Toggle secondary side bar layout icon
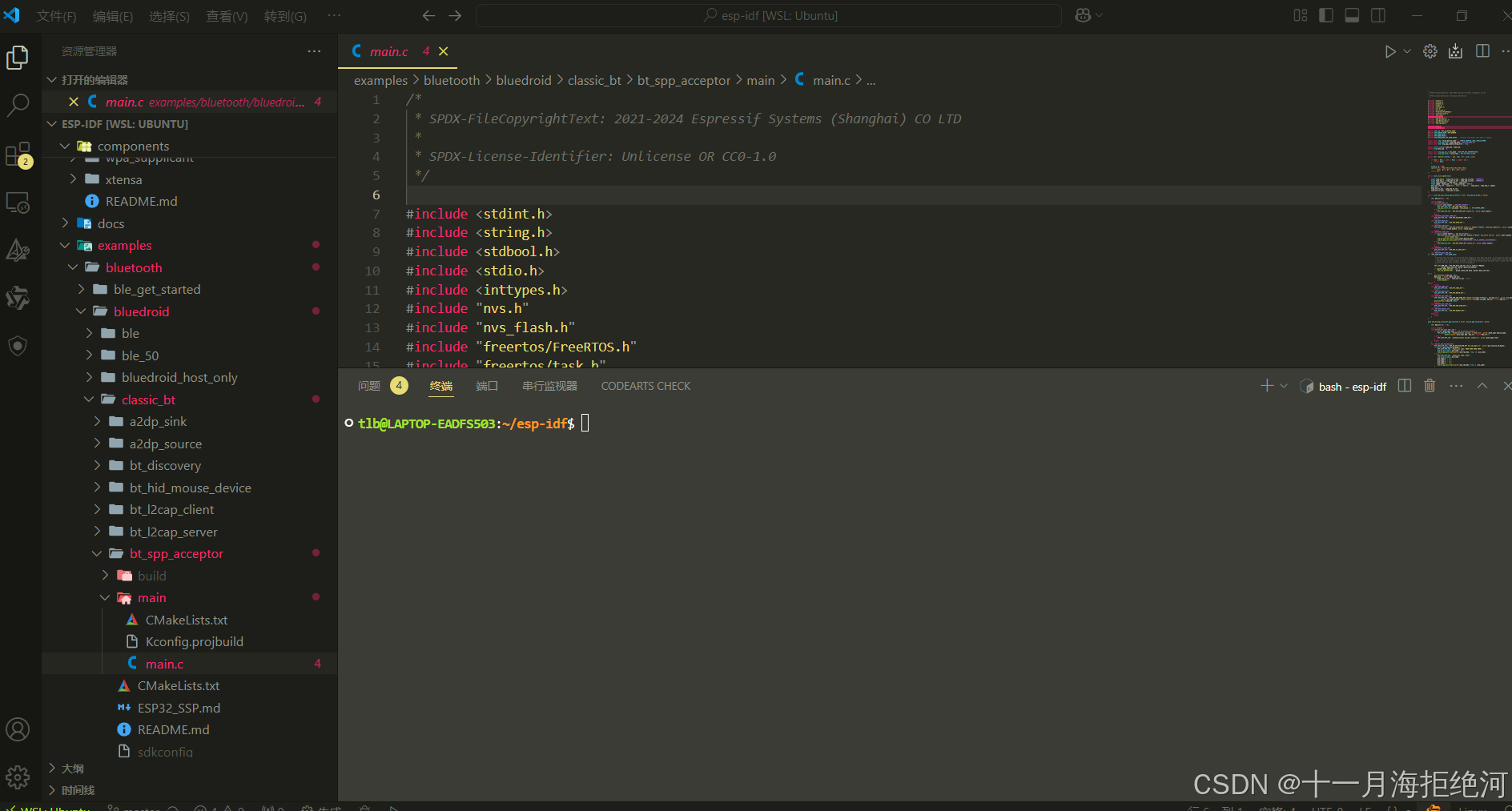1512x811 pixels. tap(1378, 15)
